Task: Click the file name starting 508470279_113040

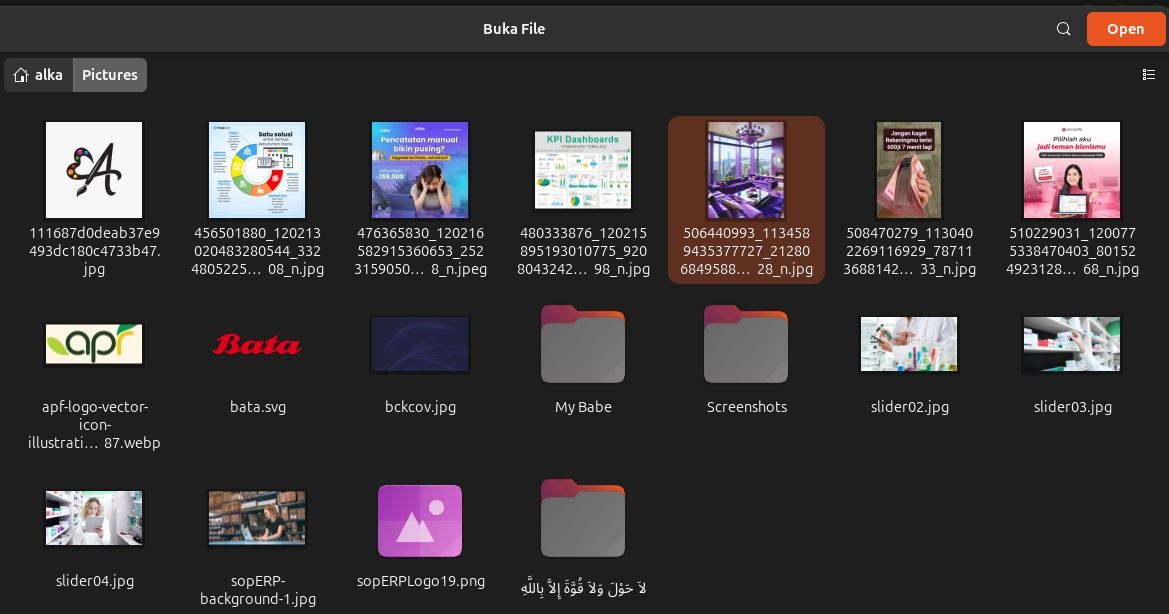Action: [909, 251]
